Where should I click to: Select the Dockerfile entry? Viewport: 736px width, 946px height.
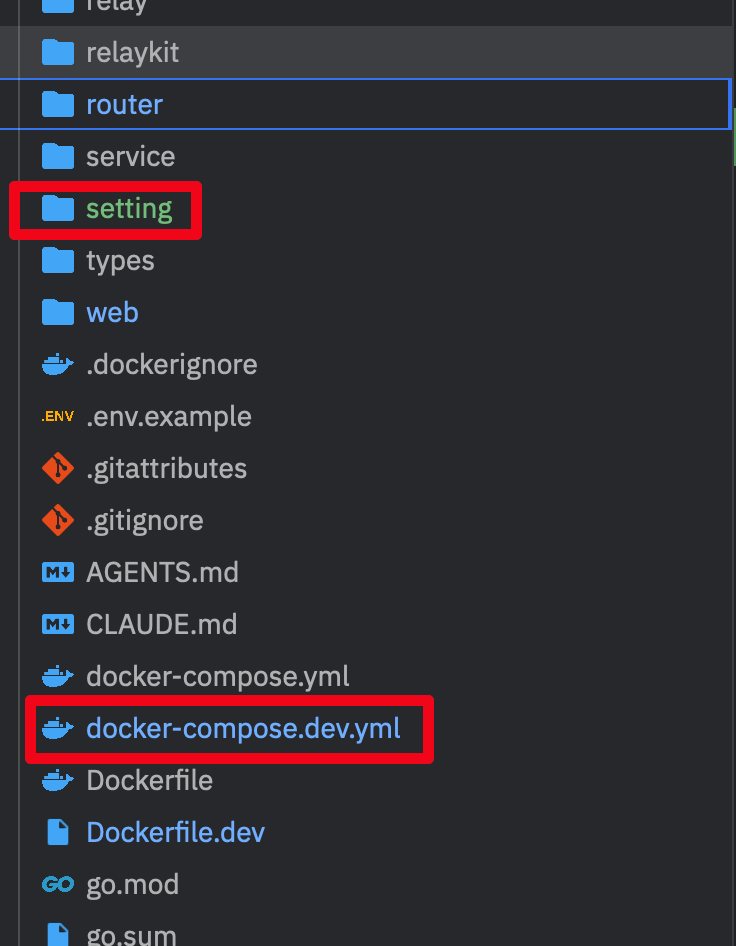click(366, 780)
